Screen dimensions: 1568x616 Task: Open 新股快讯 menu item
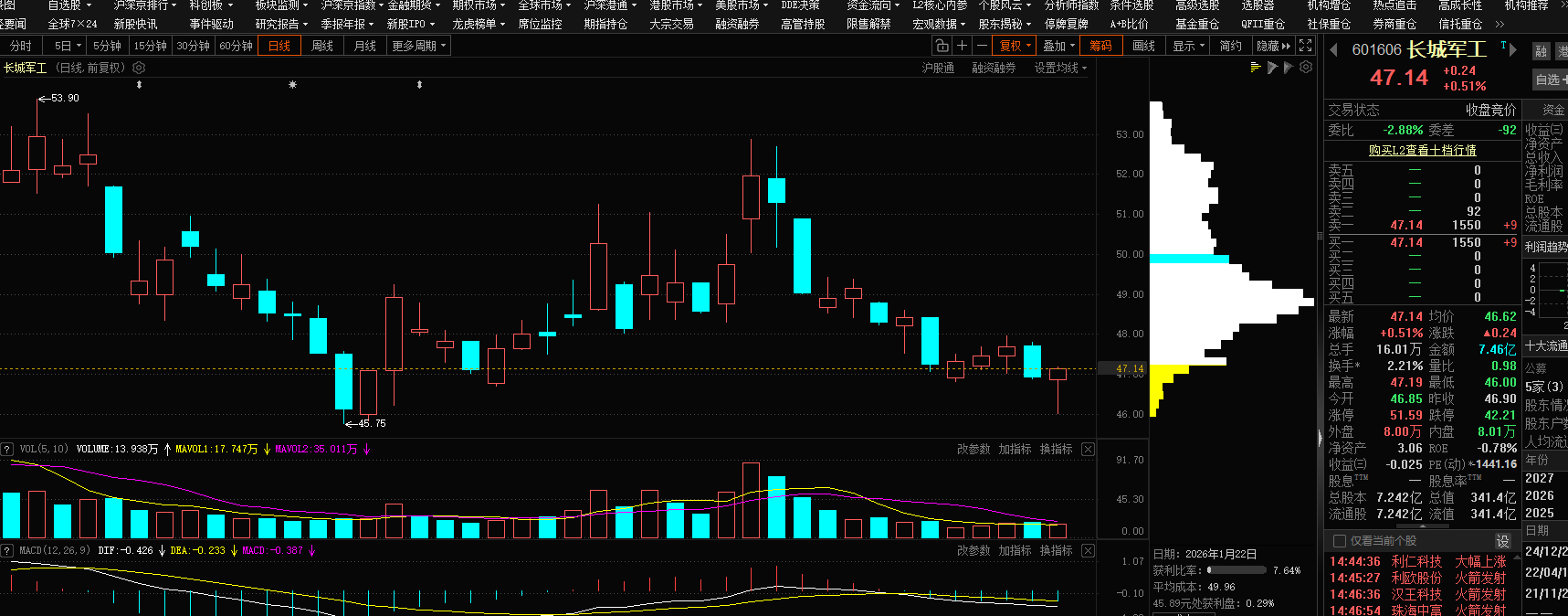[x=135, y=24]
